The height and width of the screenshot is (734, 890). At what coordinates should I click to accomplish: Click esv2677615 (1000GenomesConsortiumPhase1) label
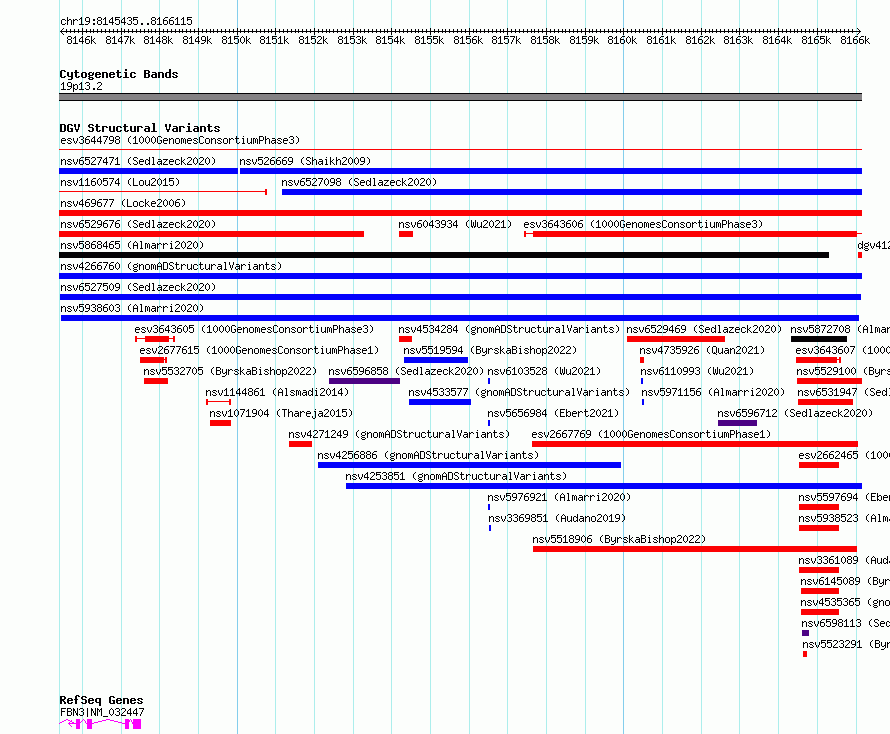[x=259, y=350]
